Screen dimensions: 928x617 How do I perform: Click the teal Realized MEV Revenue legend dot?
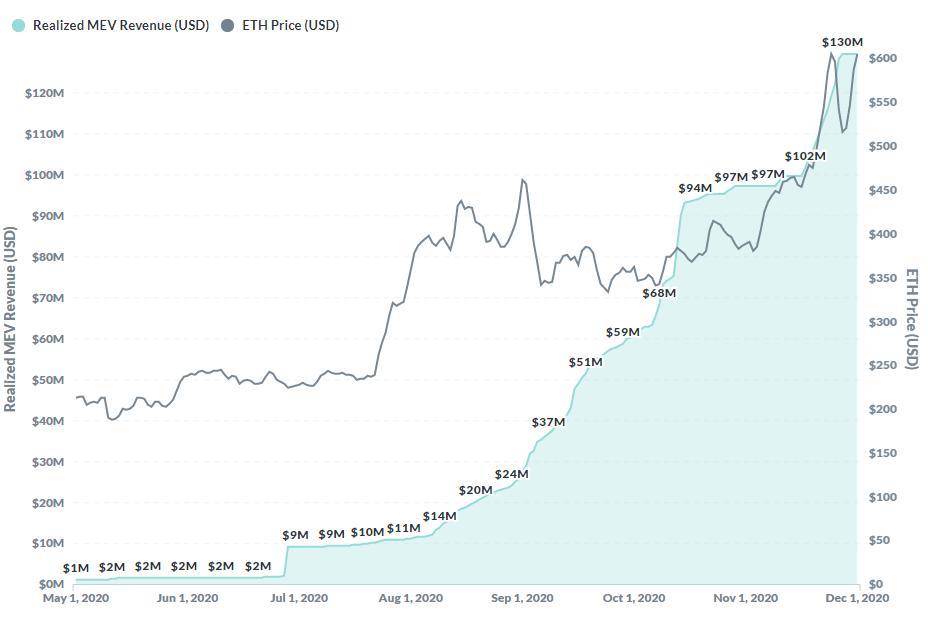click(19, 26)
